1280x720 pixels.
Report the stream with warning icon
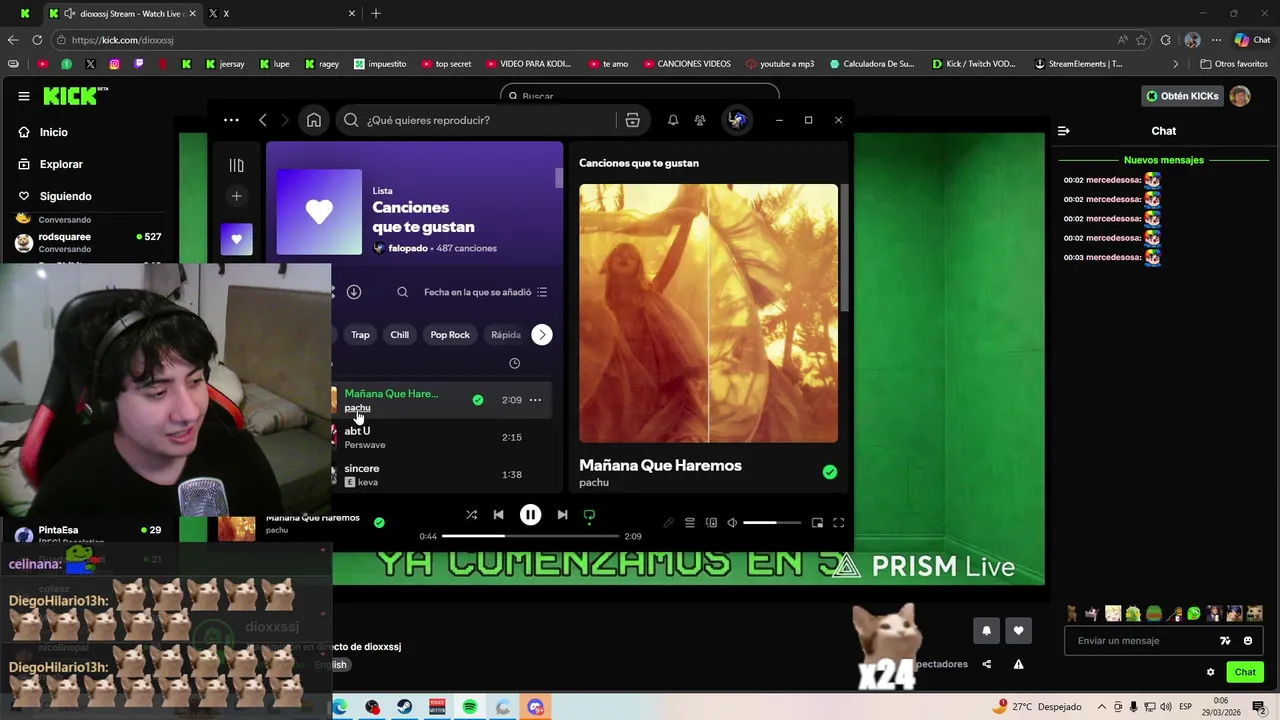(1018, 664)
